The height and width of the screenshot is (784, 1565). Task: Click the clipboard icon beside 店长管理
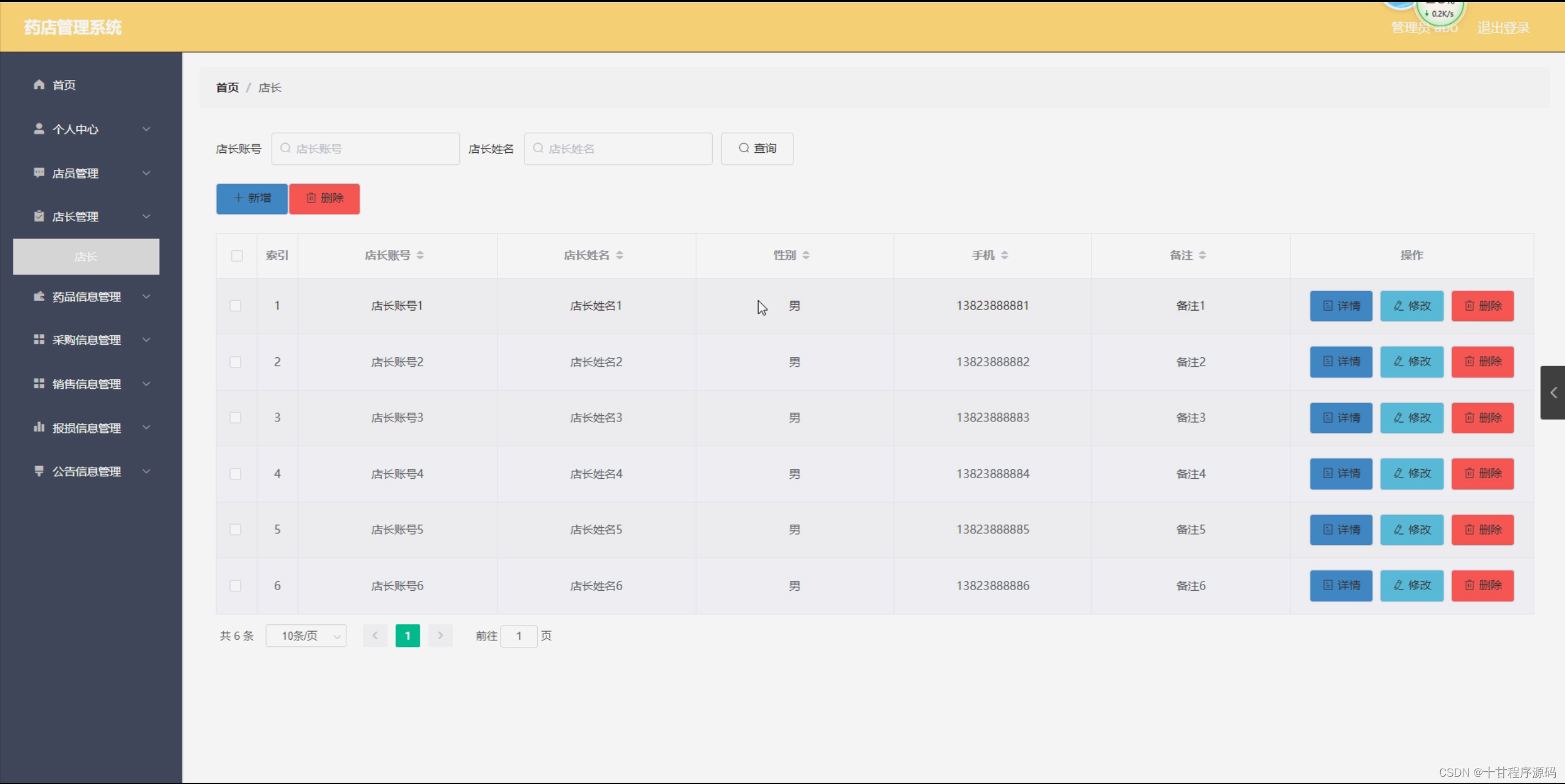click(39, 216)
